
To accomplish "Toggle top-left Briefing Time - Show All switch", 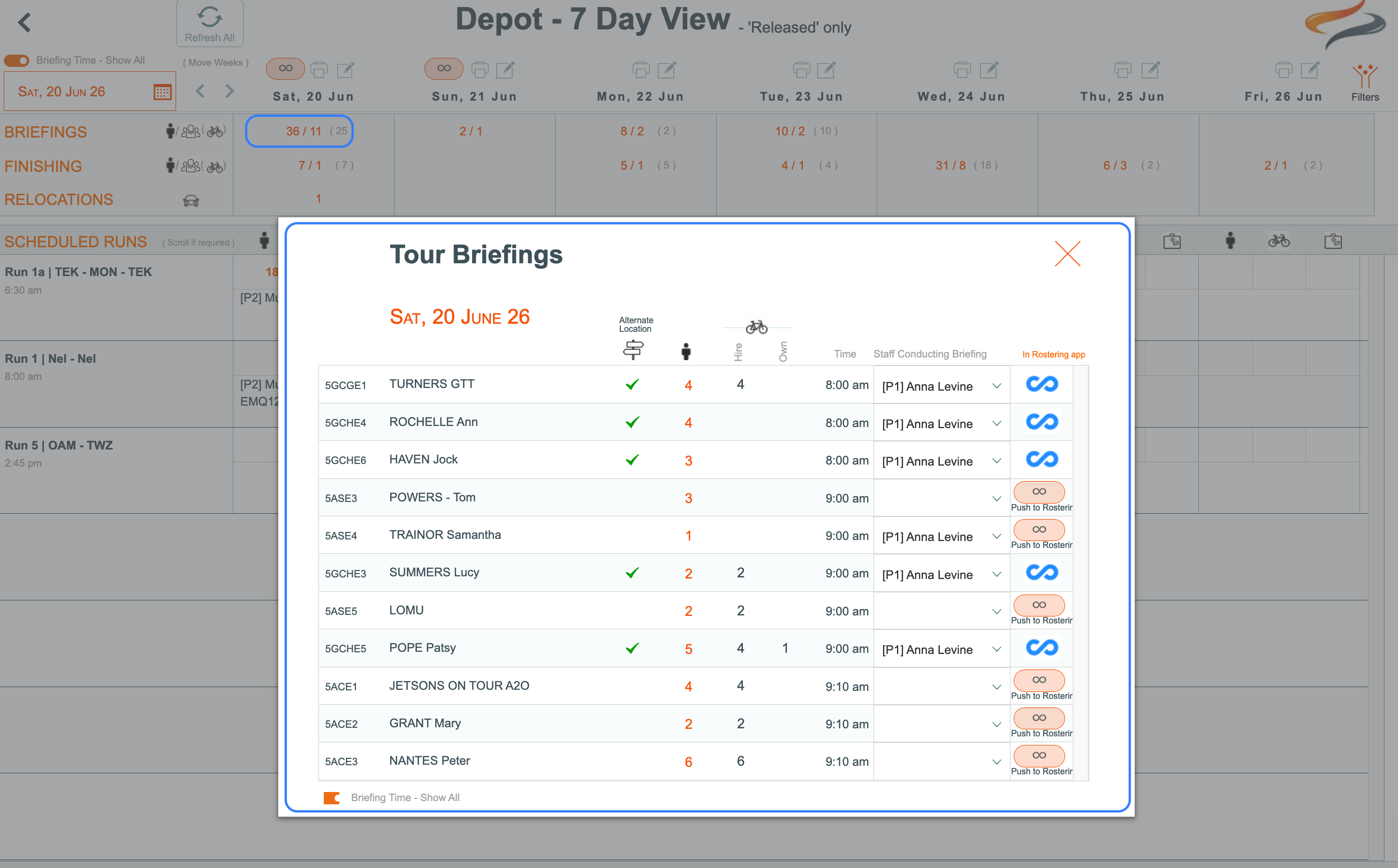I will click(17, 60).
